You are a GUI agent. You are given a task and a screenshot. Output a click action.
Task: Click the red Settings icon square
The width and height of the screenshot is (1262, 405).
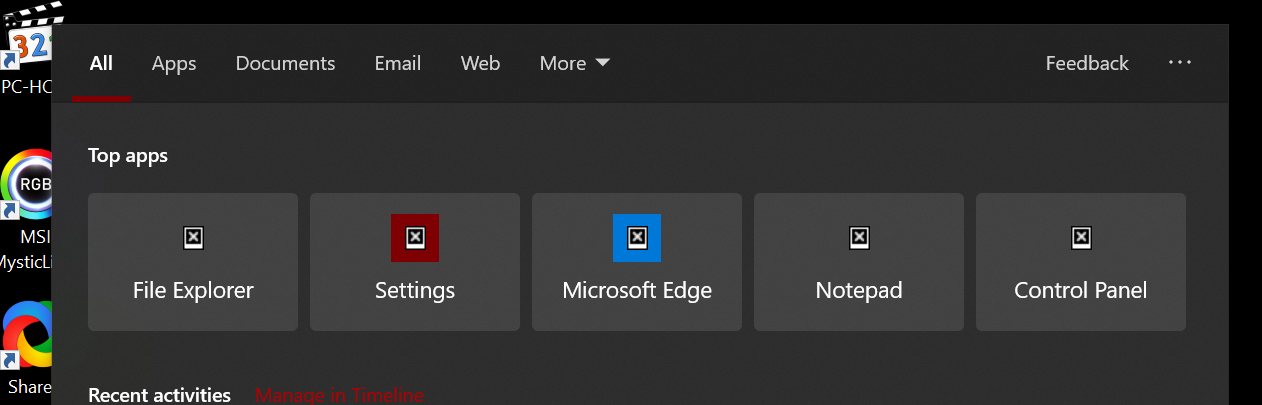[x=415, y=238]
